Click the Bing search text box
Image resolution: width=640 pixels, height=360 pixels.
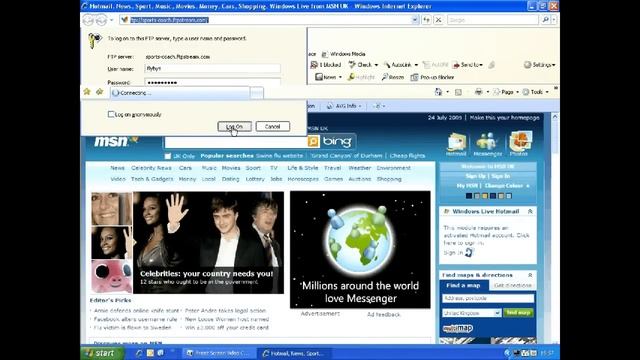(236, 142)
